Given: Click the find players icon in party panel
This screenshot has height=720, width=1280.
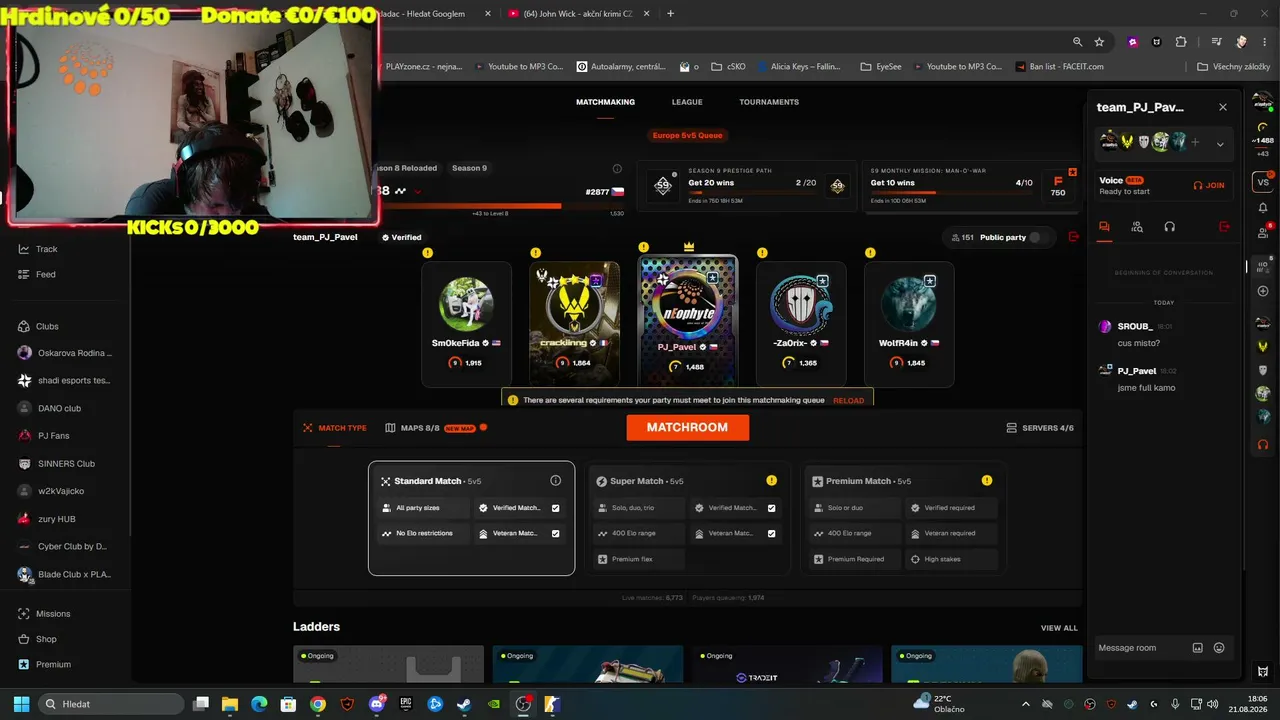Looking at the screenshot, I should tap(1137, 227).
